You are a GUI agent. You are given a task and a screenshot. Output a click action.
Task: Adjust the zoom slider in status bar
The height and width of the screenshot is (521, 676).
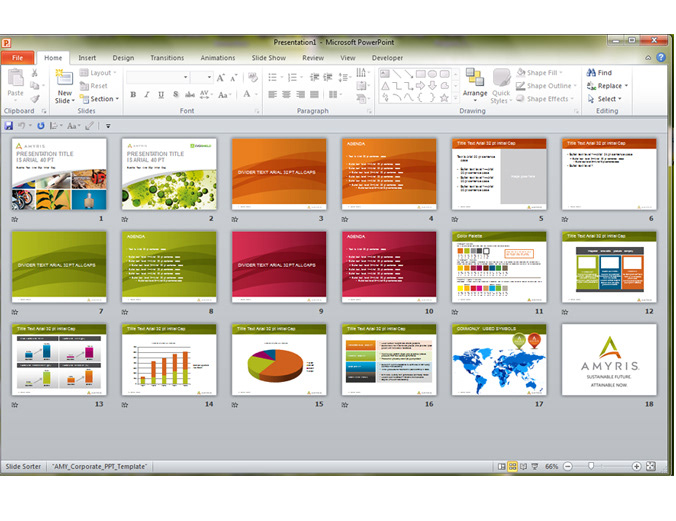pos(592,467)
